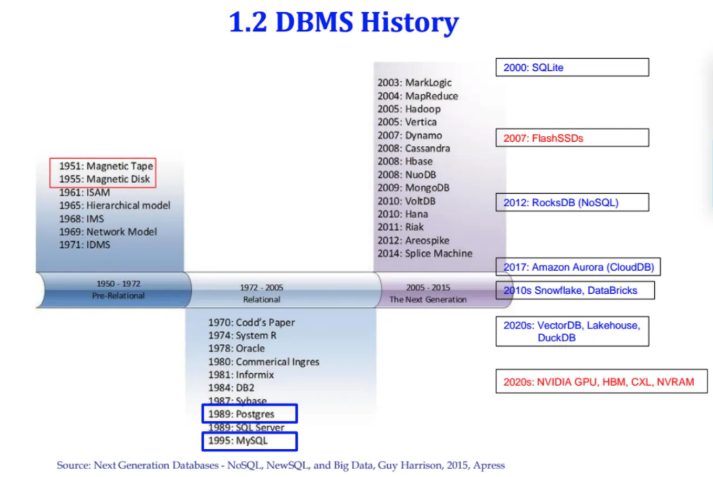Click '2008: Hbase' entry

pos(405,161)
